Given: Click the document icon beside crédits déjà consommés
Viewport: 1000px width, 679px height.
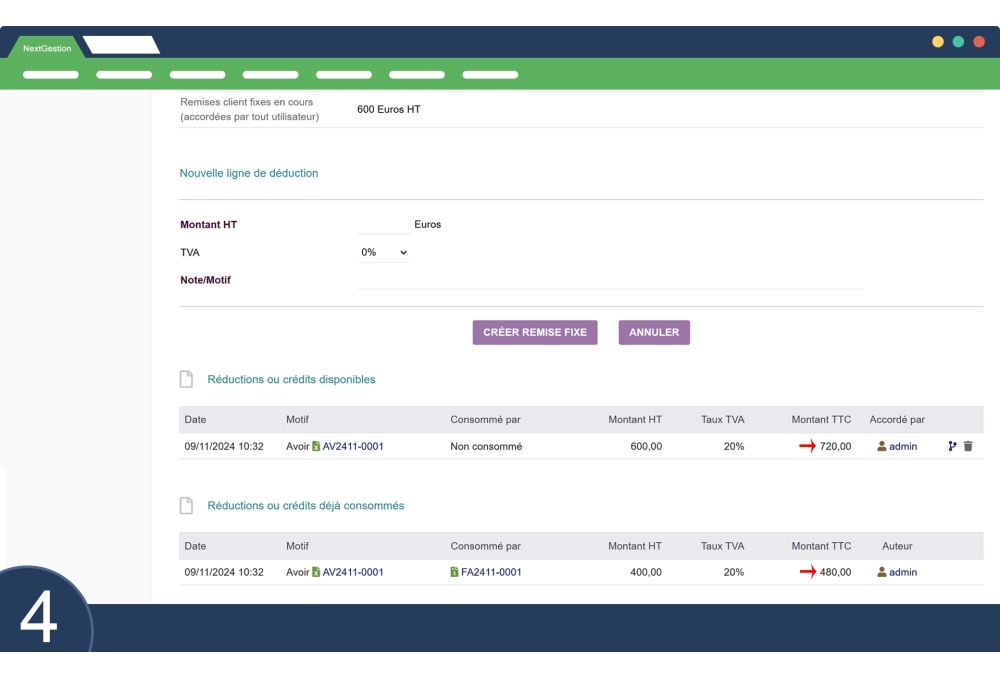Looking at the screenshot, I should (x=186, y=505).
